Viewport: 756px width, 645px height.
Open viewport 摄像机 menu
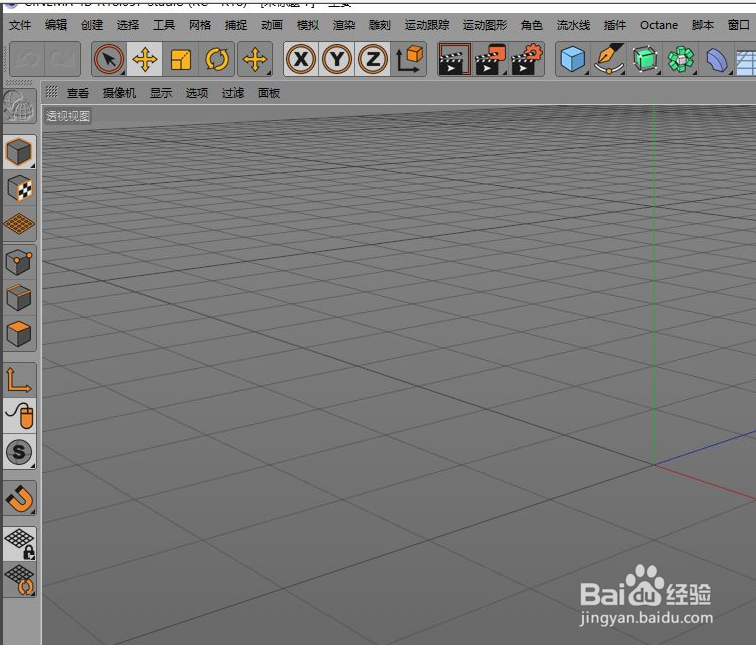coord(119,93)
